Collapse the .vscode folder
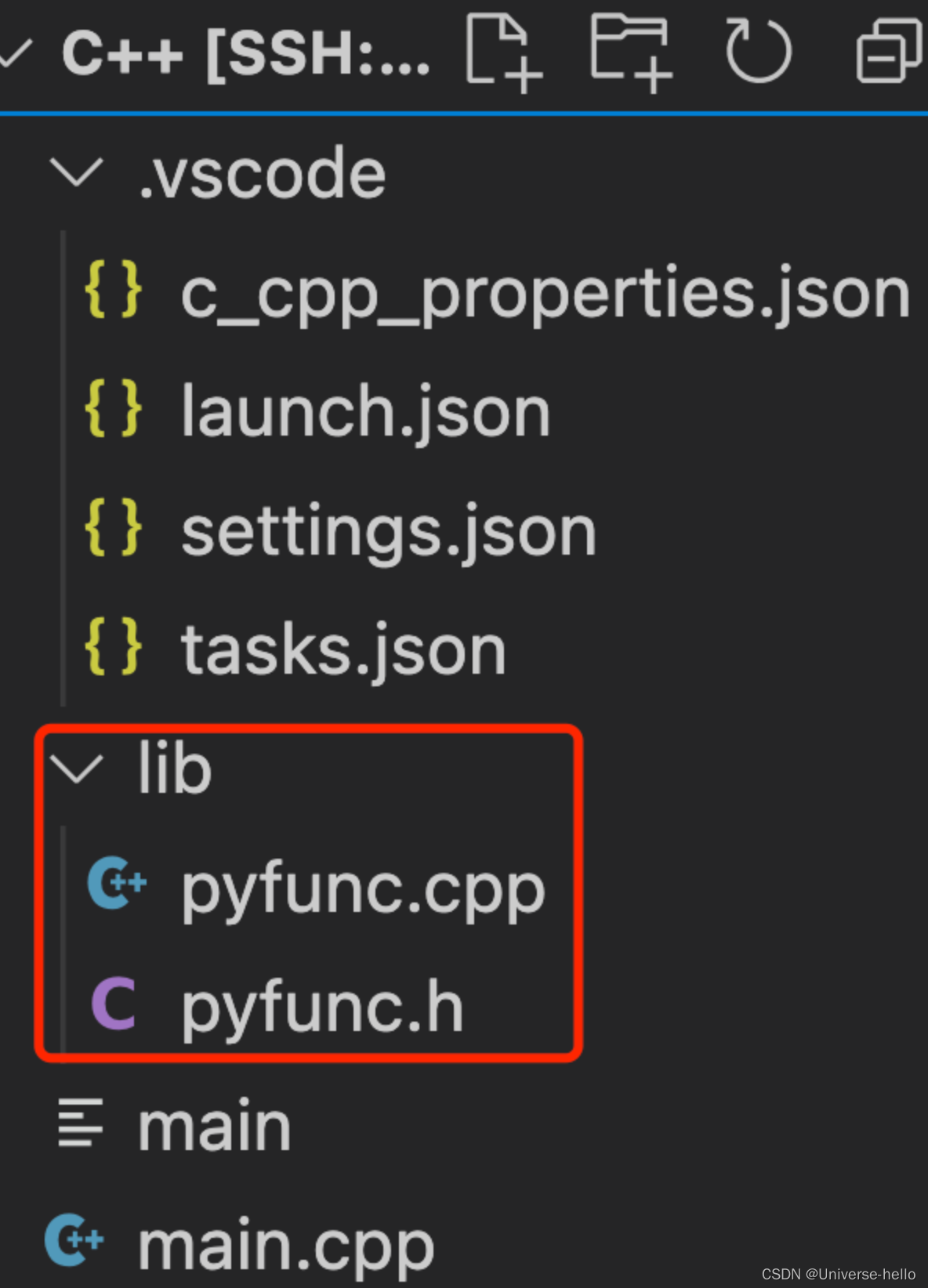Image resolution: width=928 pixels, height=1288 pixels. (76, 172)
